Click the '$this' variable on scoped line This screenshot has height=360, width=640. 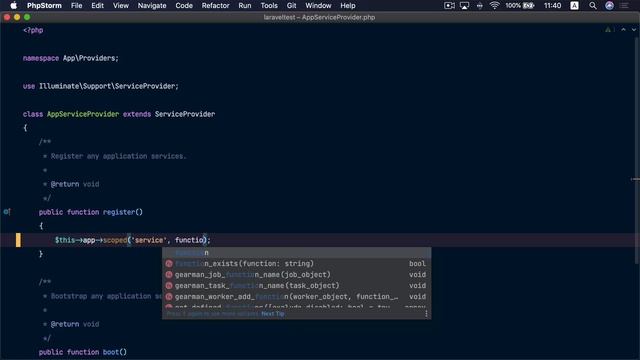click(64, 240)
